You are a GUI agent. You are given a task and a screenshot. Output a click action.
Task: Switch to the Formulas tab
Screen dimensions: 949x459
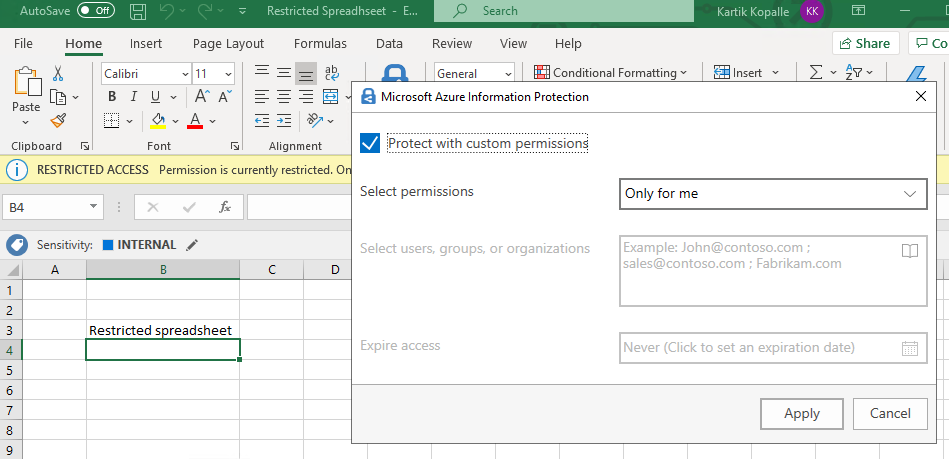[320, 44]
